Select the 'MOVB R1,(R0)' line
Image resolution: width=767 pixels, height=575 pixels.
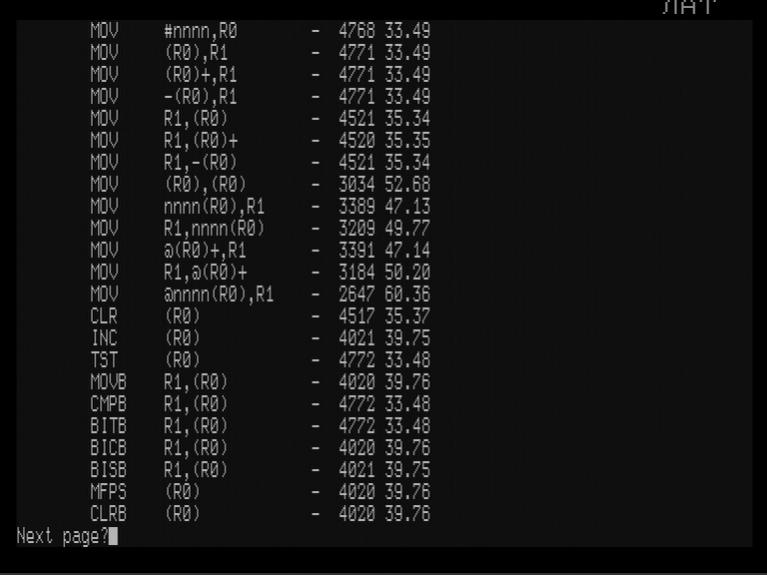point(260,382)
